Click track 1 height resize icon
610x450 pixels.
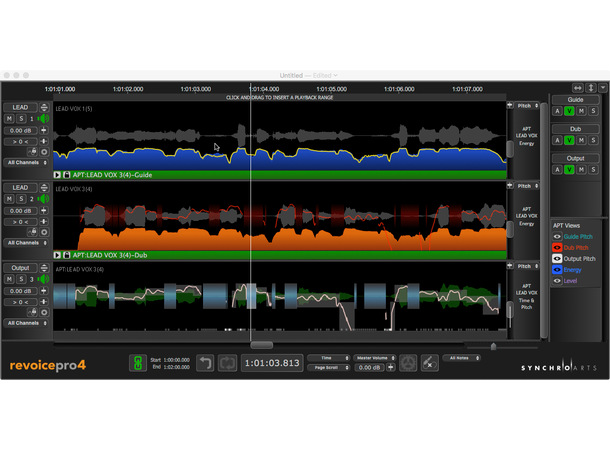pos(44,107)
